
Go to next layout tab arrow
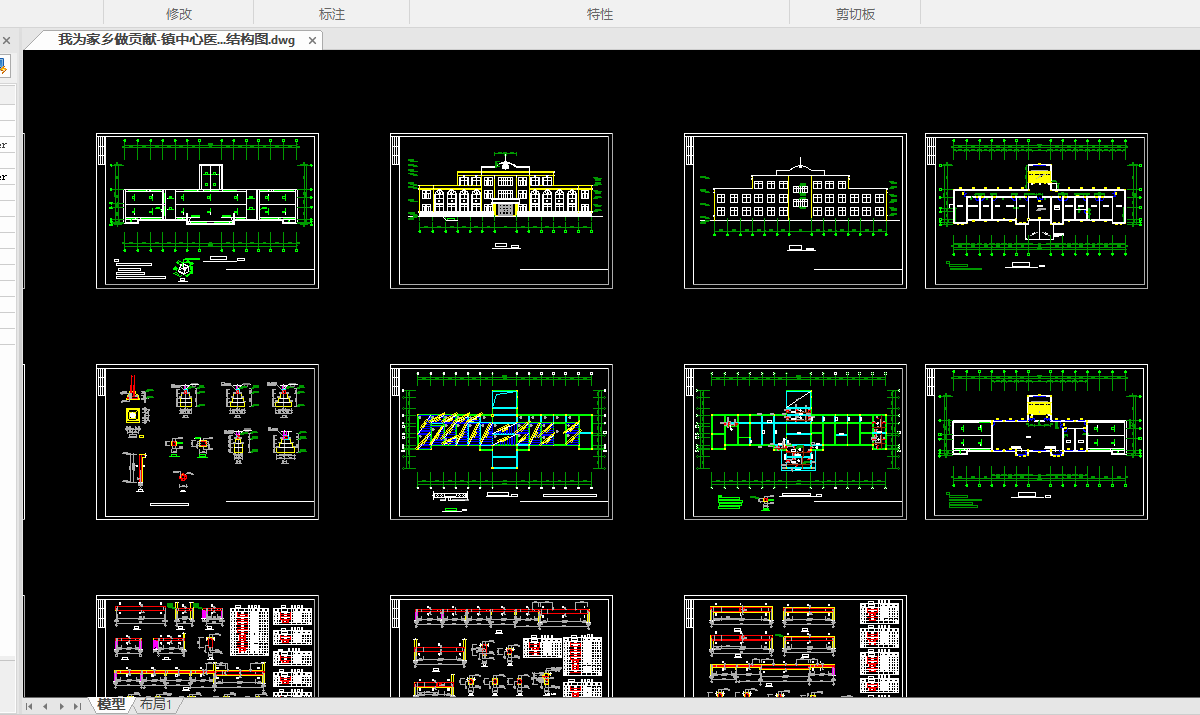coord(61,706)
